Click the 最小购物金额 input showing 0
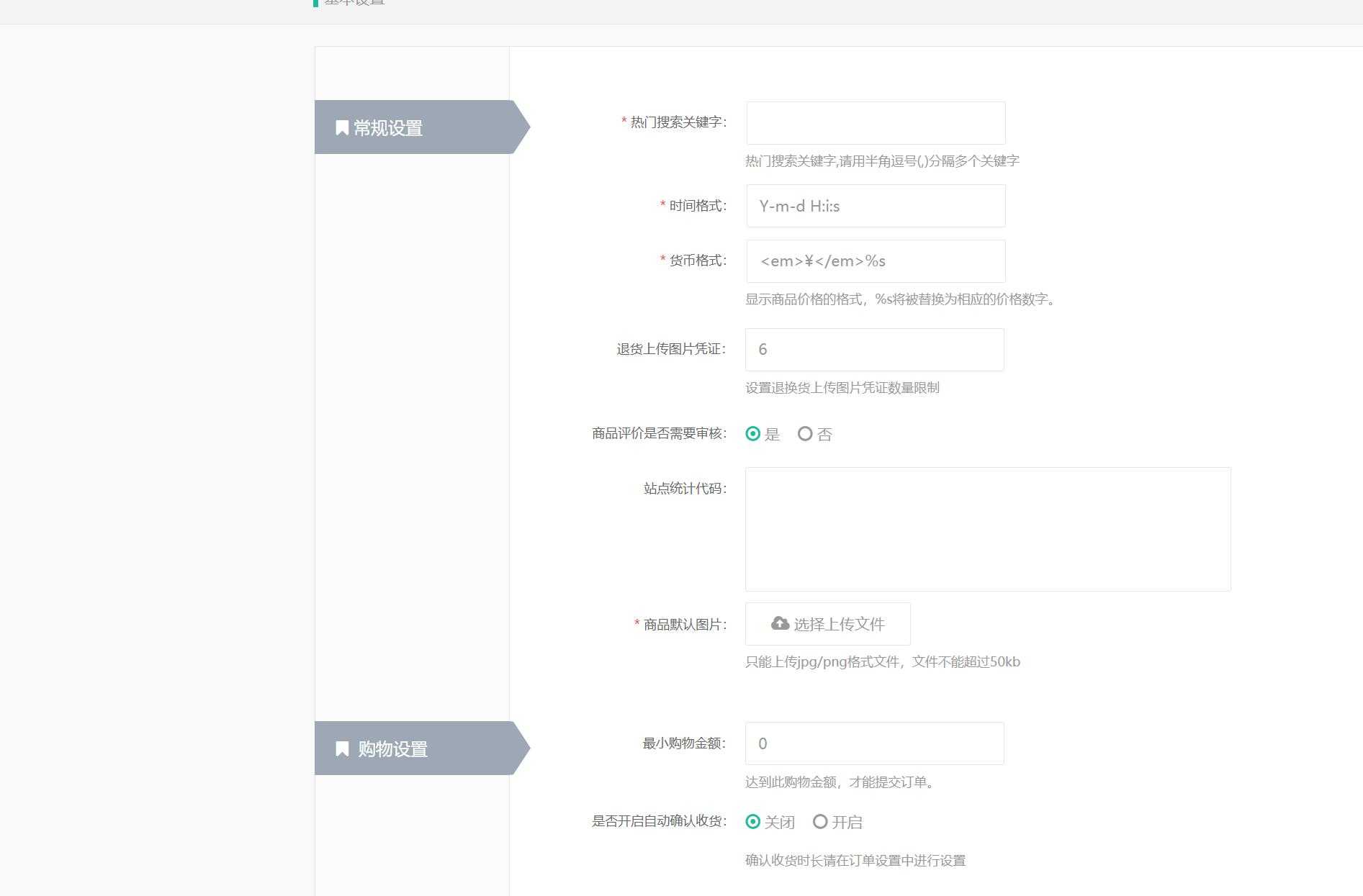Screen dimensions: 1363x896 874,743
